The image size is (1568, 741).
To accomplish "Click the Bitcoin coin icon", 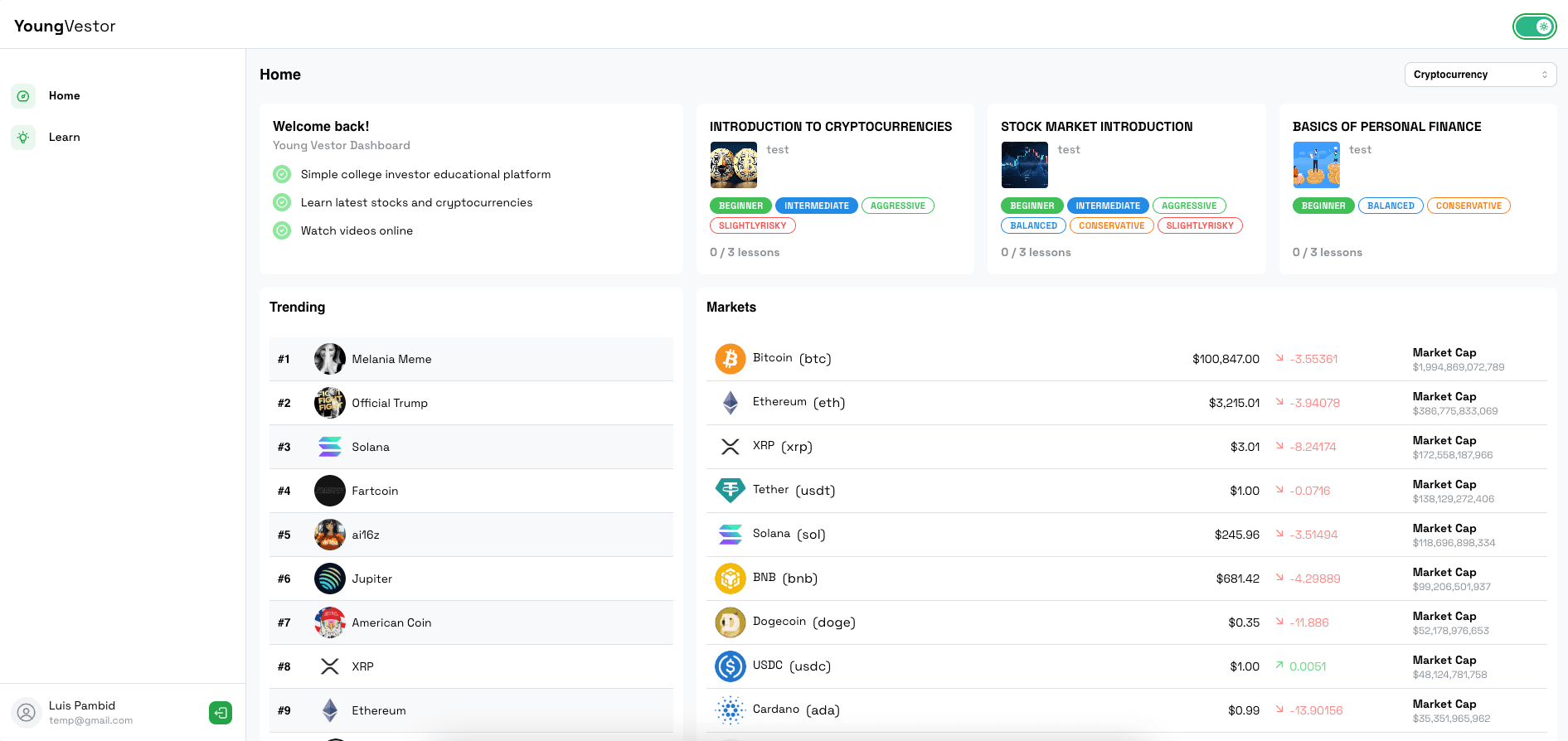I will pos(730,359).
